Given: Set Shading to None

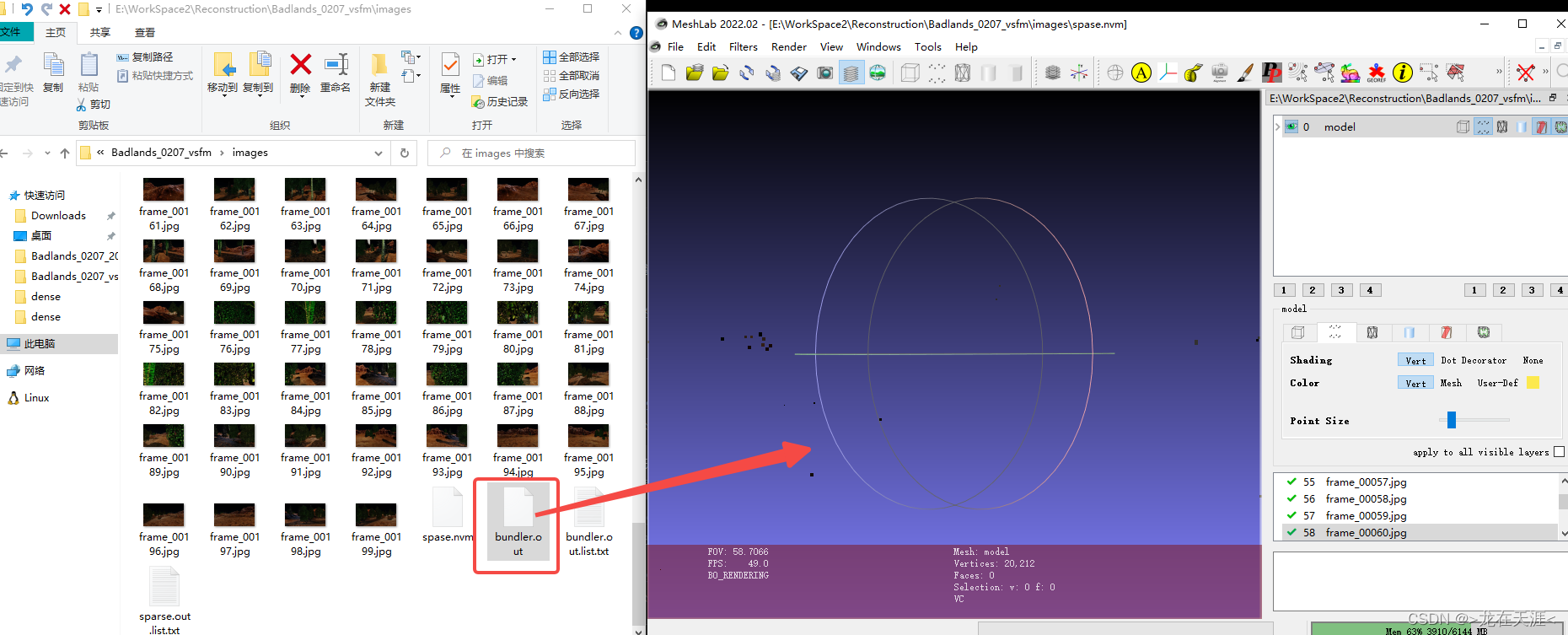Looking at the screenshot, I should pyautogui.click(x=1533, y=360).
